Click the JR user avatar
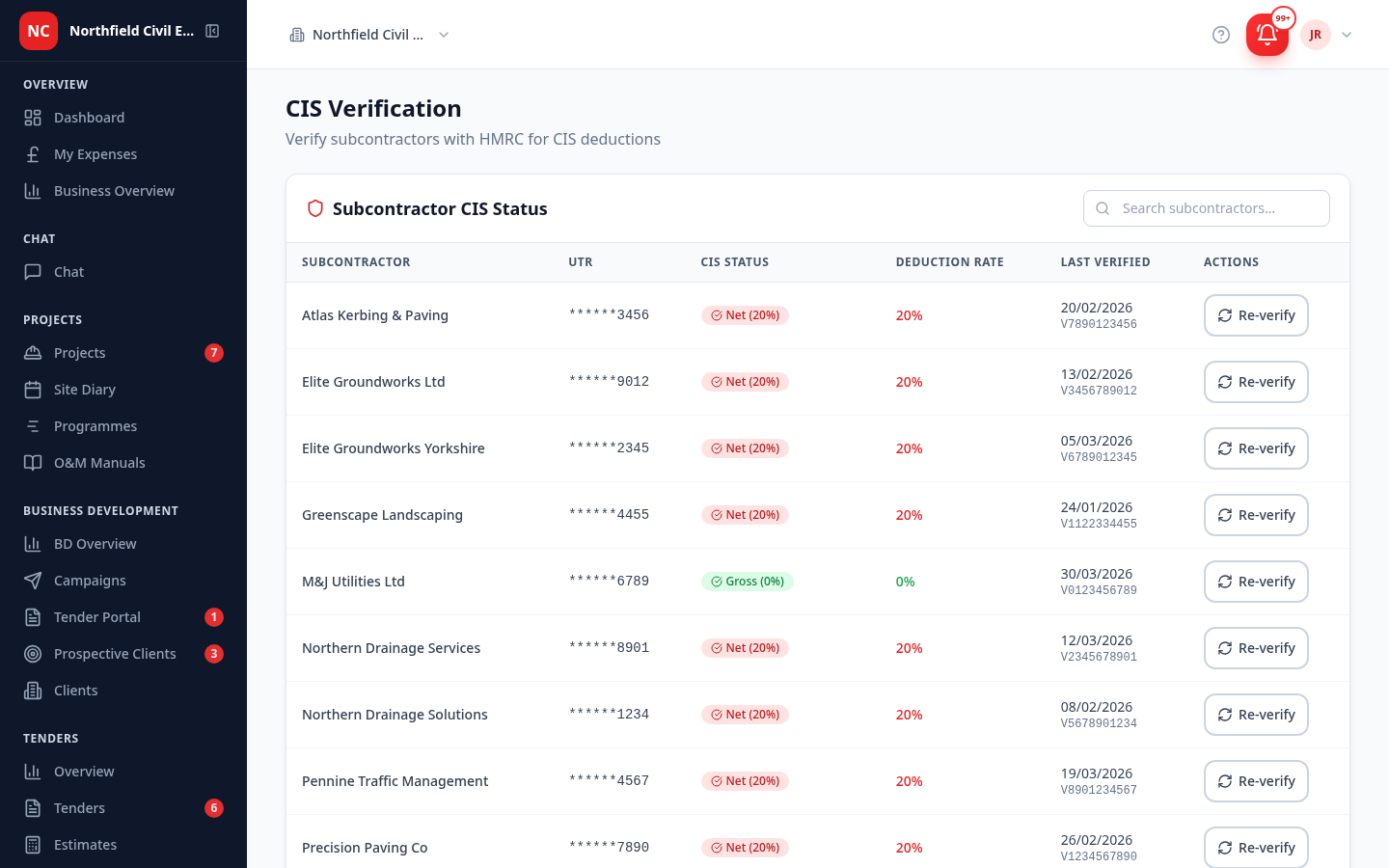Viewport: 1389px width, 868px height. [1316, 35]
